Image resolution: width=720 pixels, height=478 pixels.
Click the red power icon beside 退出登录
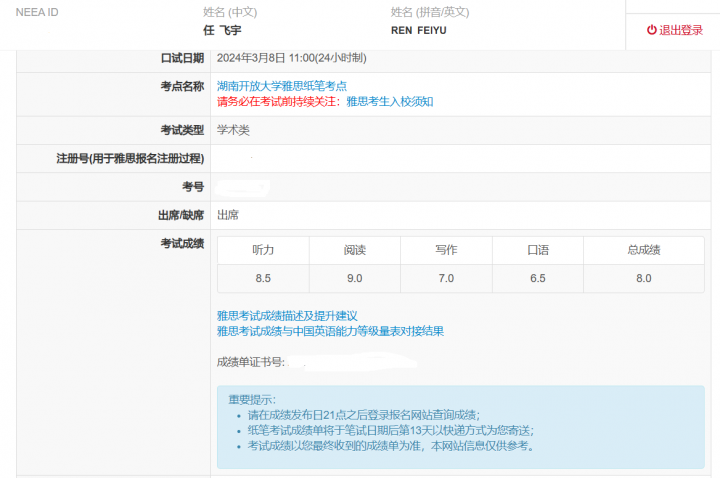652,30
